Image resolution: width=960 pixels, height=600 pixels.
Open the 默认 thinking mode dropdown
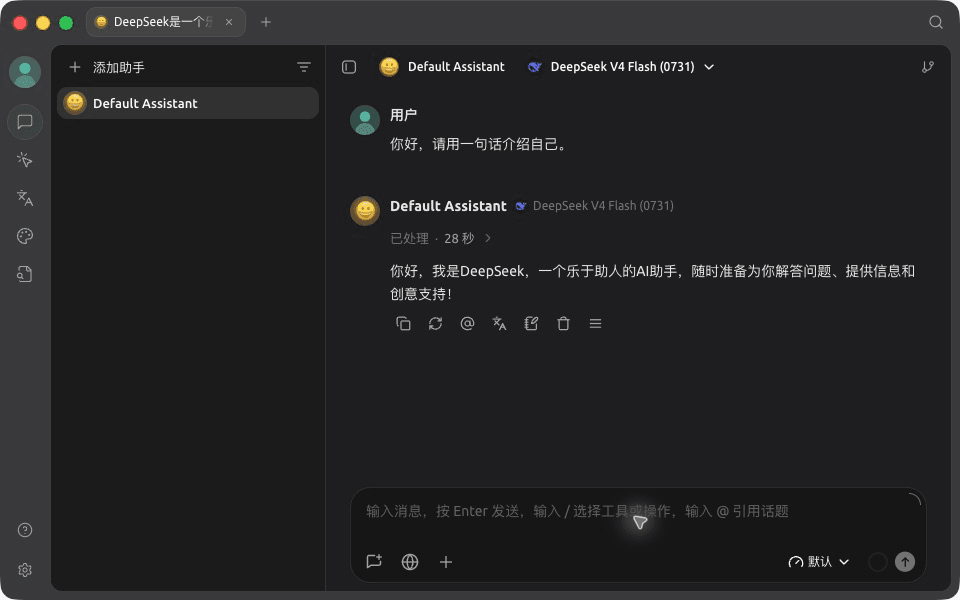[819, 561]
